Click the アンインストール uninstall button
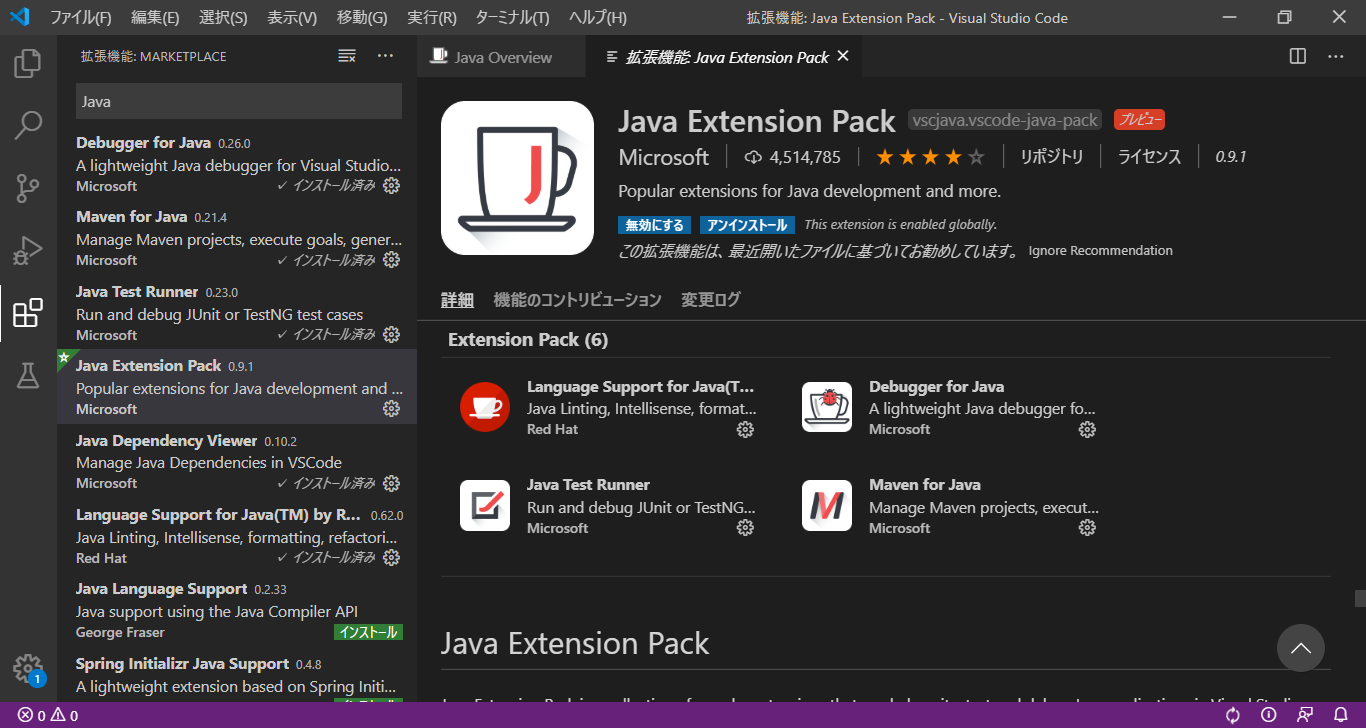 tap(747, 225)
